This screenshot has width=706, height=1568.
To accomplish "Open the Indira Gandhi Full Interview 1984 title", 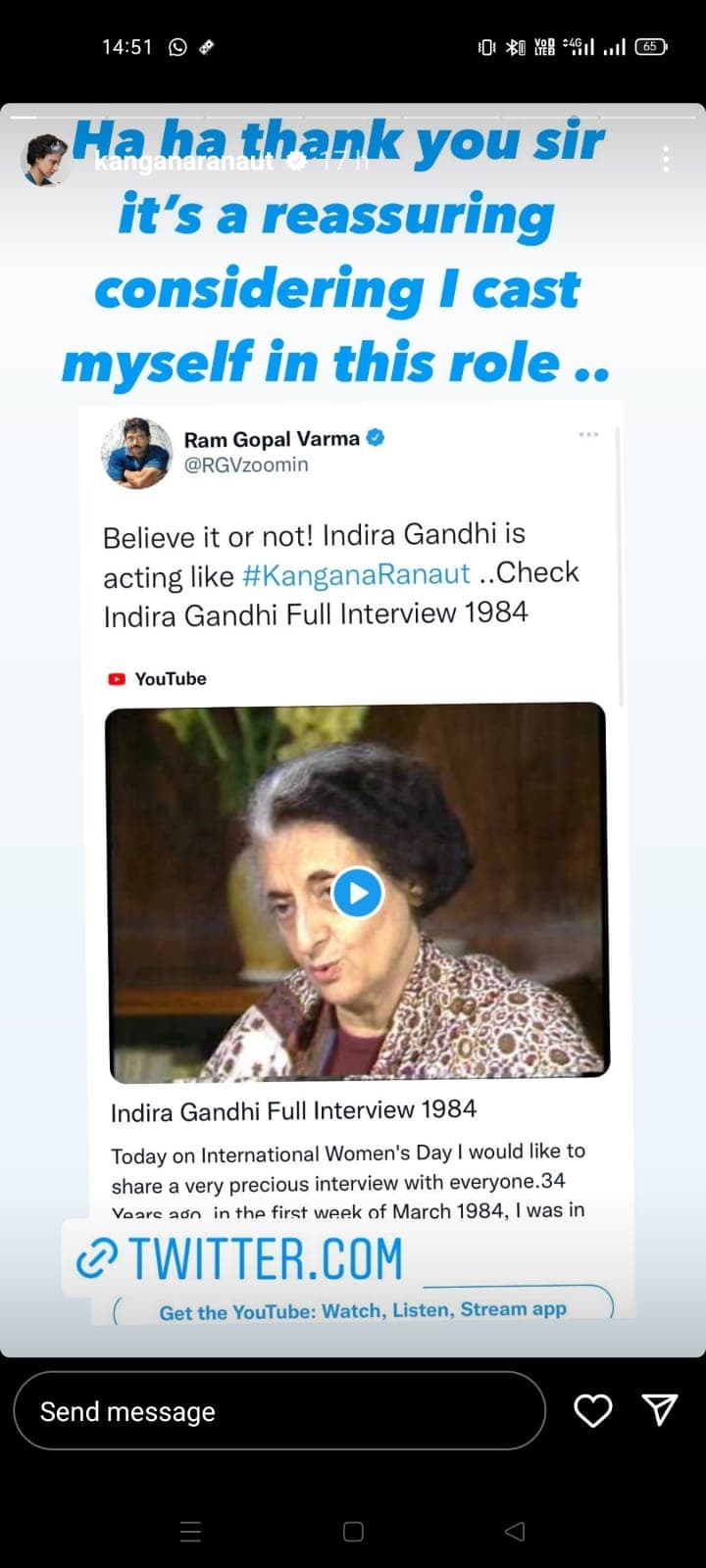I will (x=293, y=1110).
